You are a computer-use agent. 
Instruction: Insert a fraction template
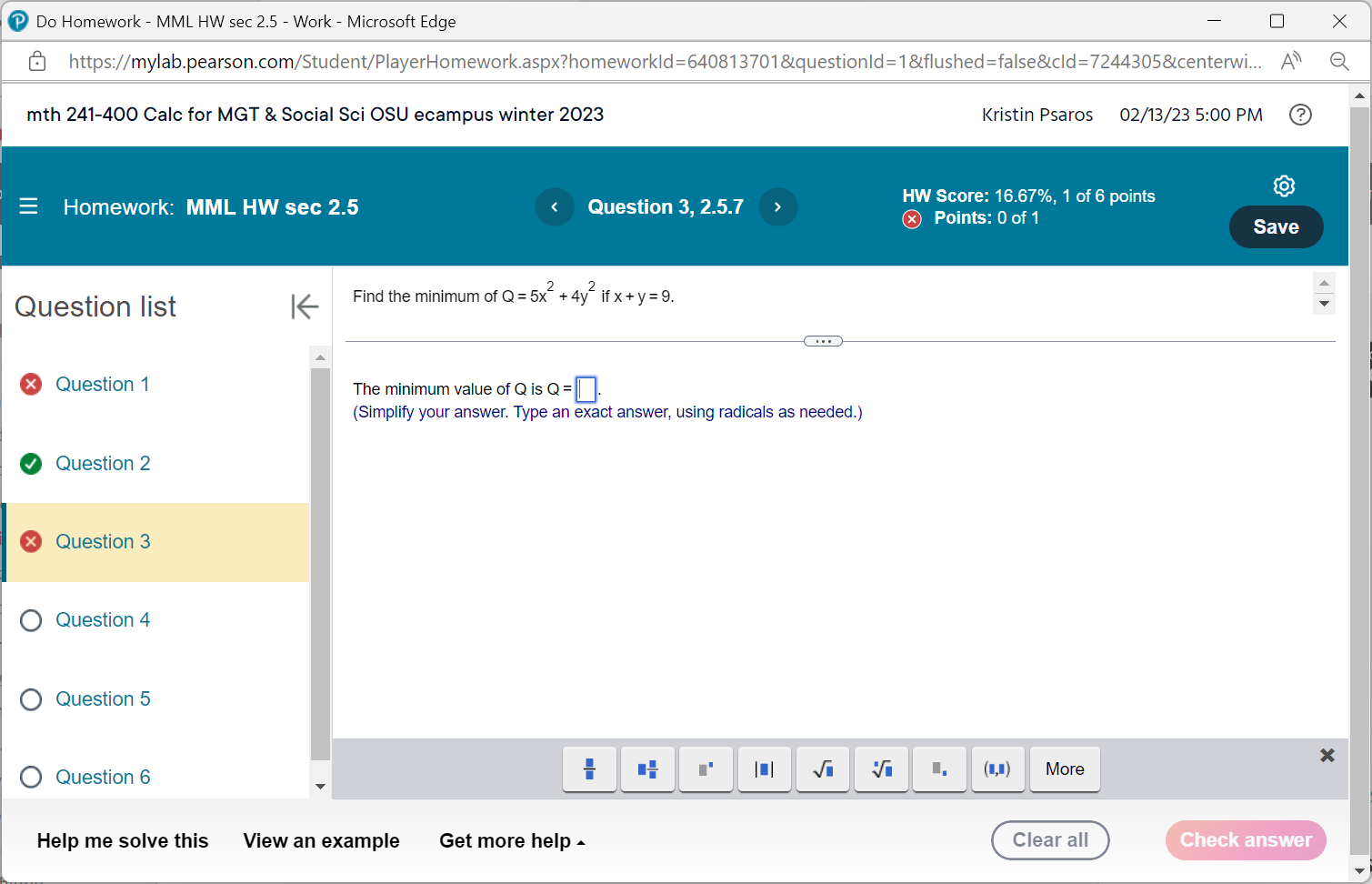pyautogui.click(x=589, y=768)
